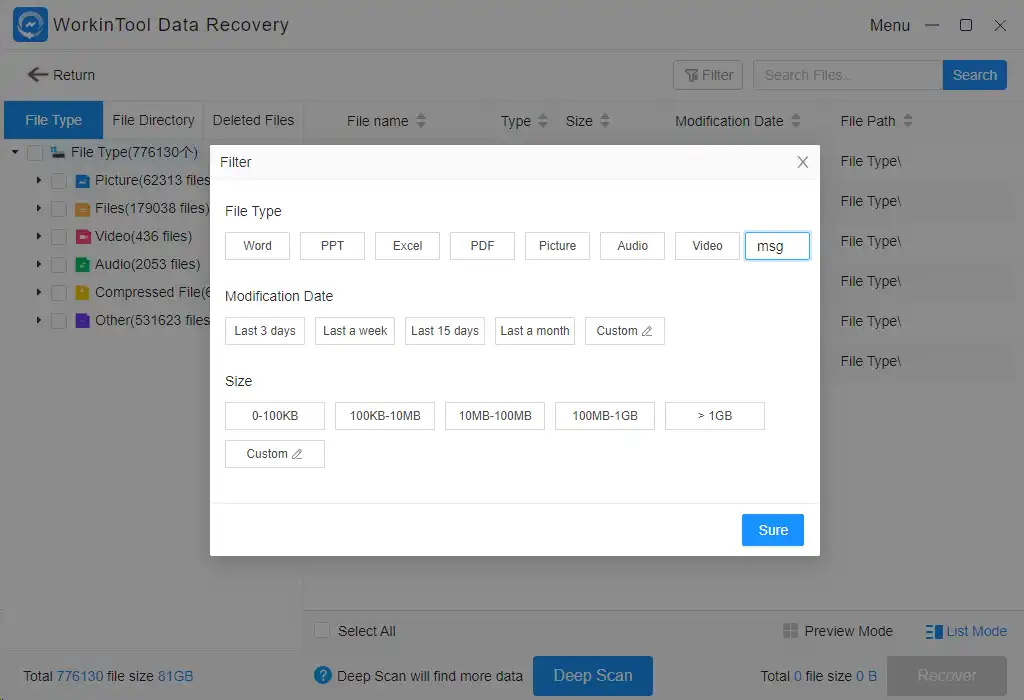
Task: Filter by Last a week
Action: click(x=355, y=331)
